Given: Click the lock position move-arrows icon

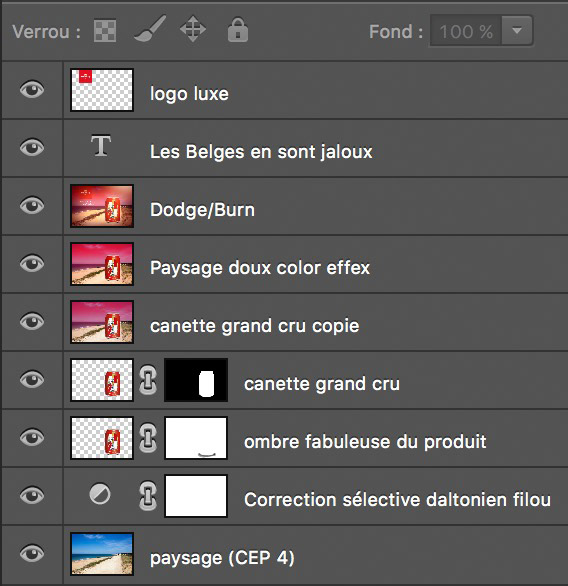Looking at the screenshot, I should (x=193, y=29).
